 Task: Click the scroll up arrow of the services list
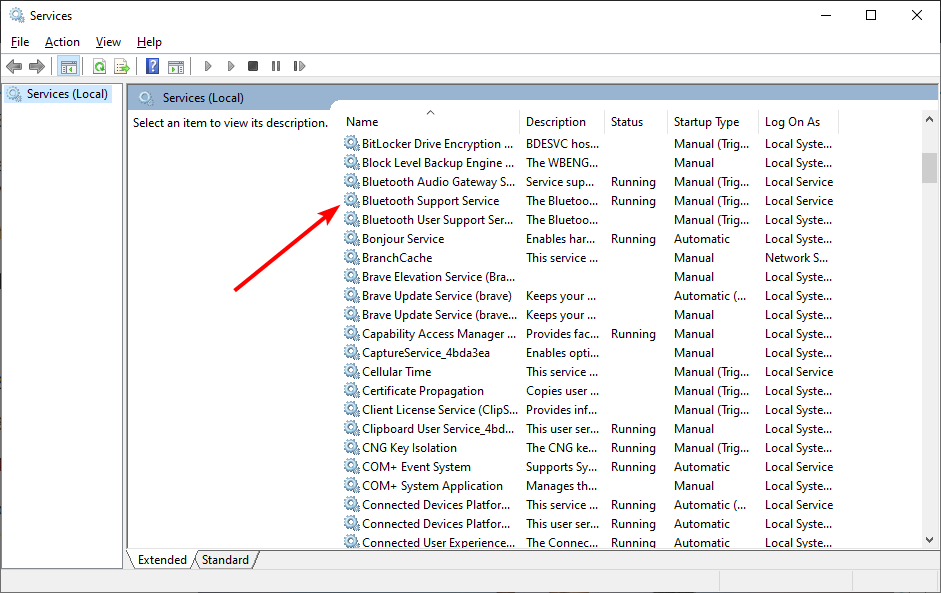930,119
